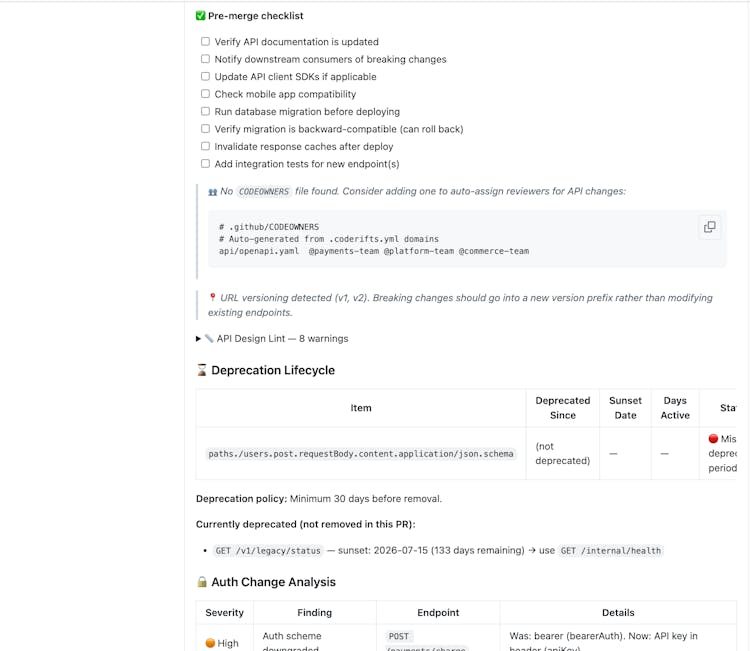Tick 'Add integration tests for new endpoint(s)'

205,164
